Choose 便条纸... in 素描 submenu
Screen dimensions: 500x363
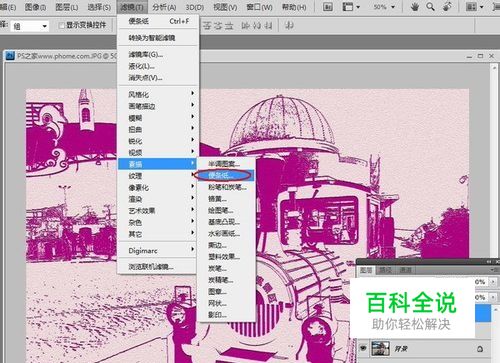(x=226, y=175)
